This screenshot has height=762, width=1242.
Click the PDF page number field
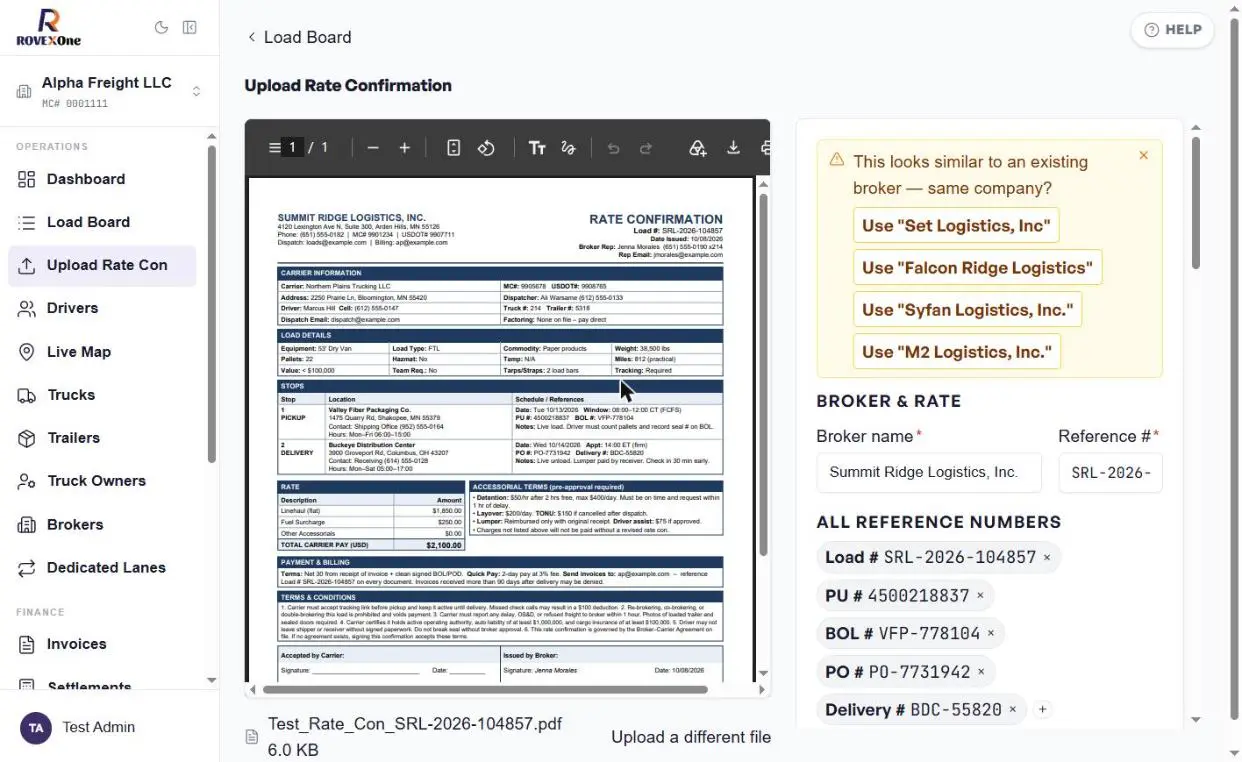292,148
